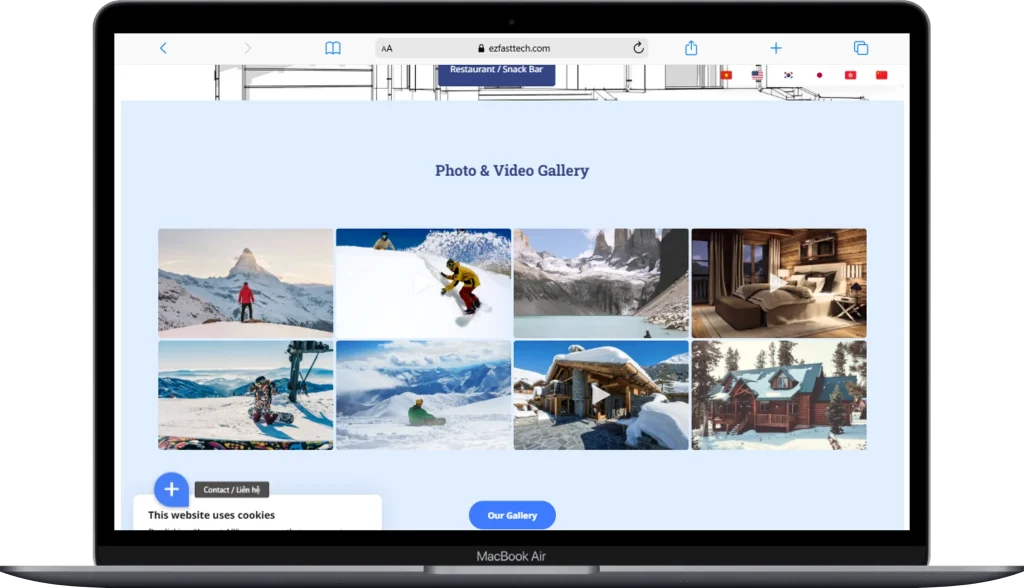Screen dimensions: 1024x588
Task: Click the Contact / Liên hệ label
Action: coord(232,489)
